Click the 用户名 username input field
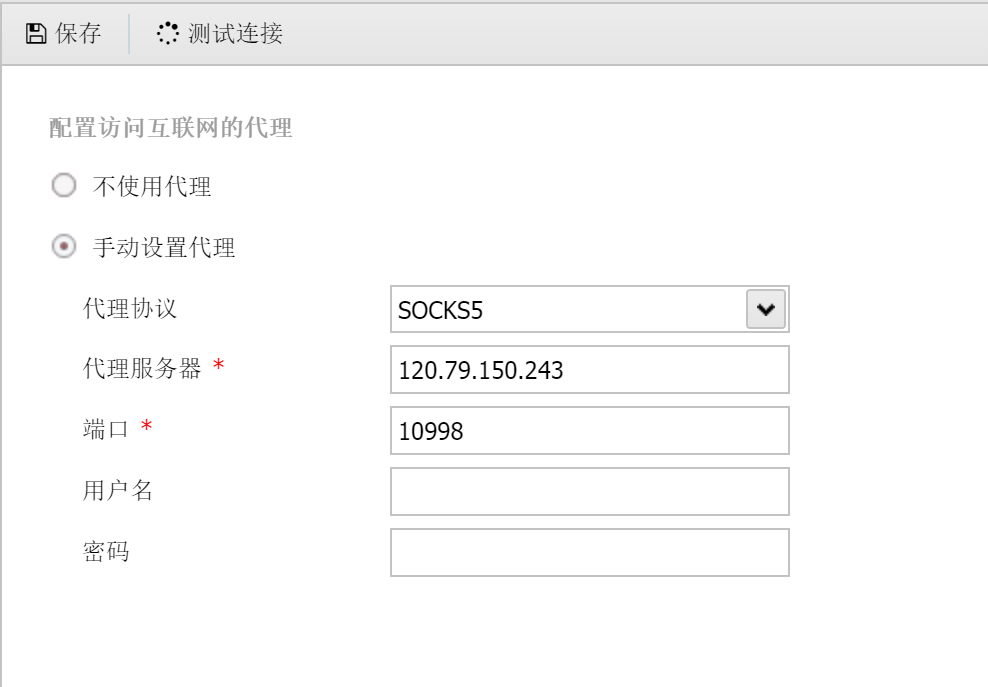Image resolution: width=988 pixels, height=687 pixels. point(590,491)
